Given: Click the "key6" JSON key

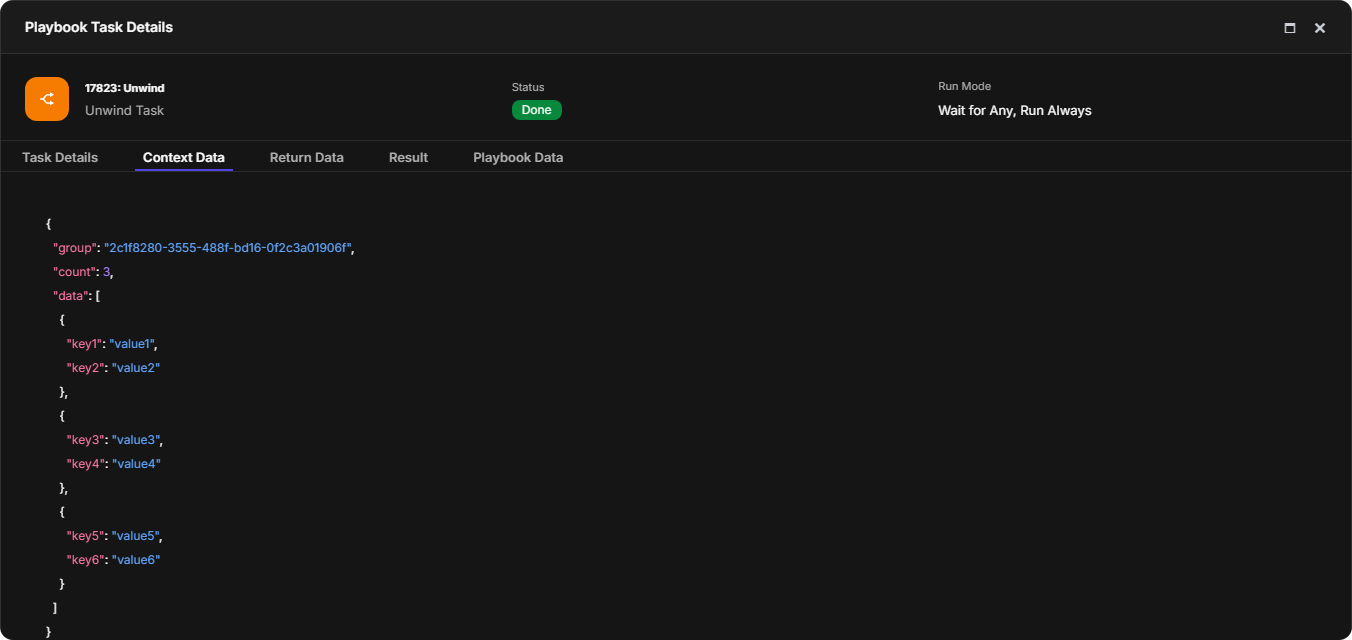Looking at the screenshot, I should point(85,559).
